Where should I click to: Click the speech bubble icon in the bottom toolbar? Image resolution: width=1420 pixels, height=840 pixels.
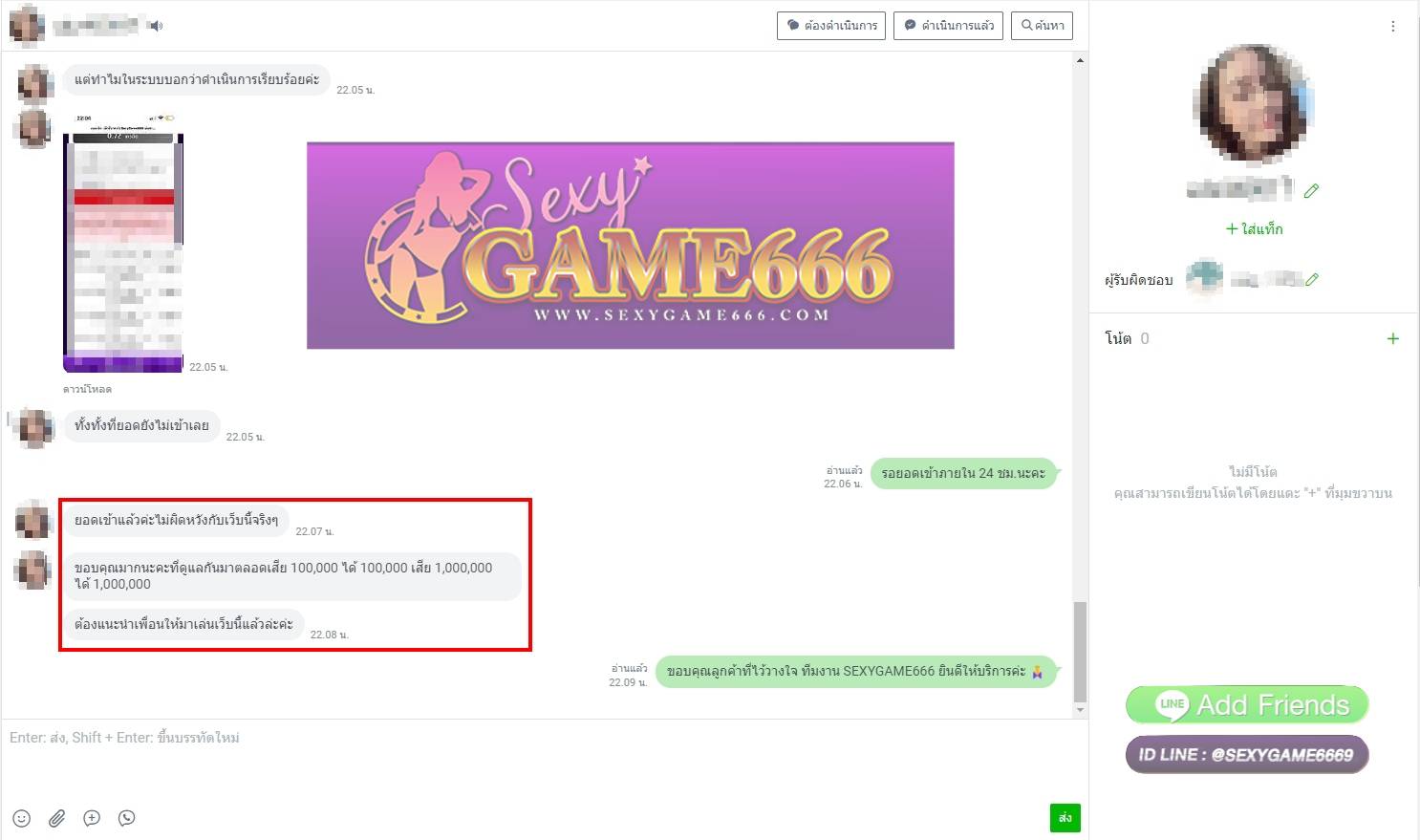pos(127,818)
